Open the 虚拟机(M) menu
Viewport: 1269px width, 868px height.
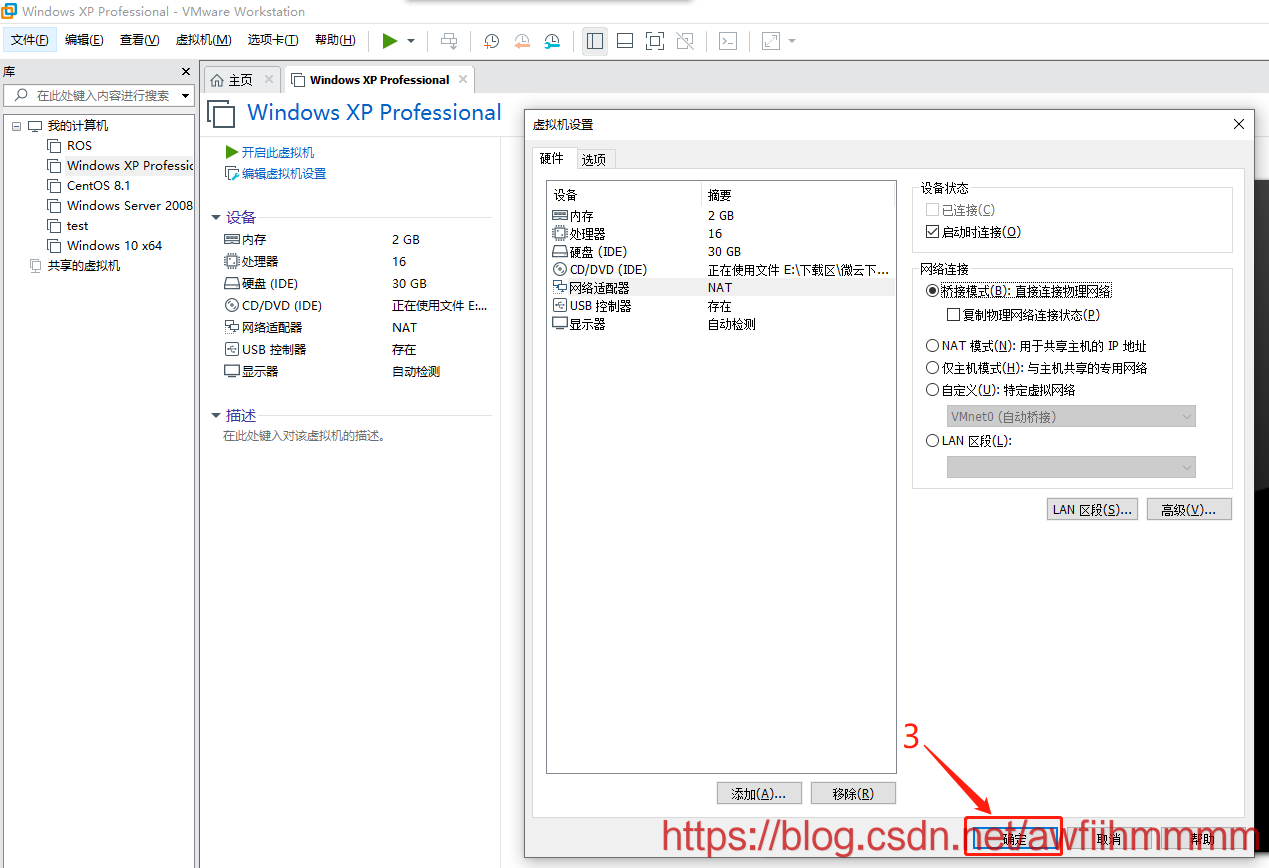[x=203, y=40]
